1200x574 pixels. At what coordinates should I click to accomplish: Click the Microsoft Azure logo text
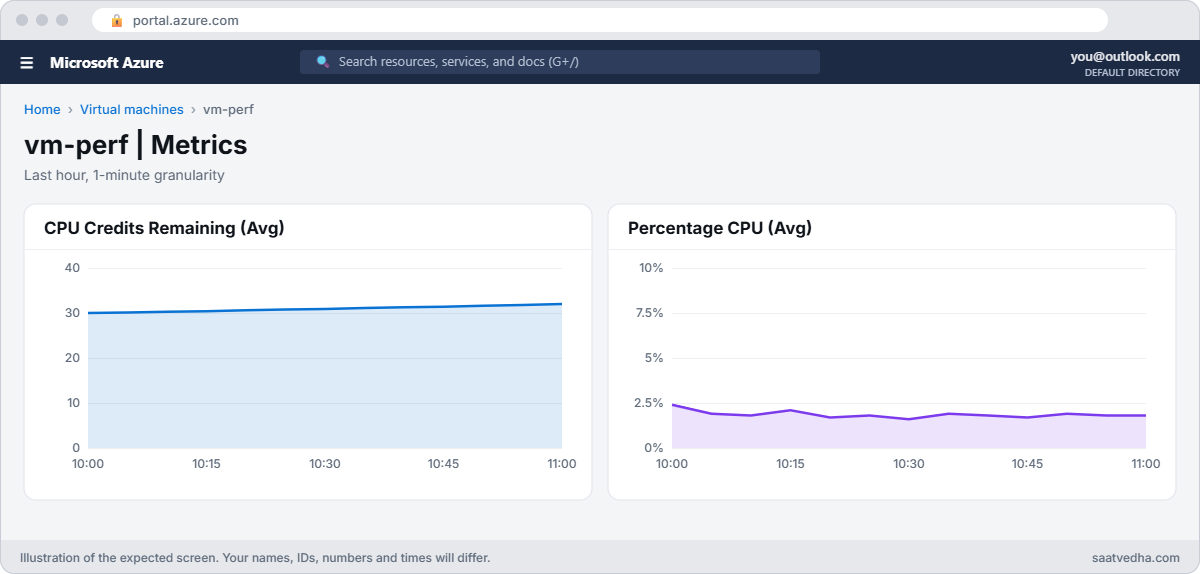click(107, 62)
